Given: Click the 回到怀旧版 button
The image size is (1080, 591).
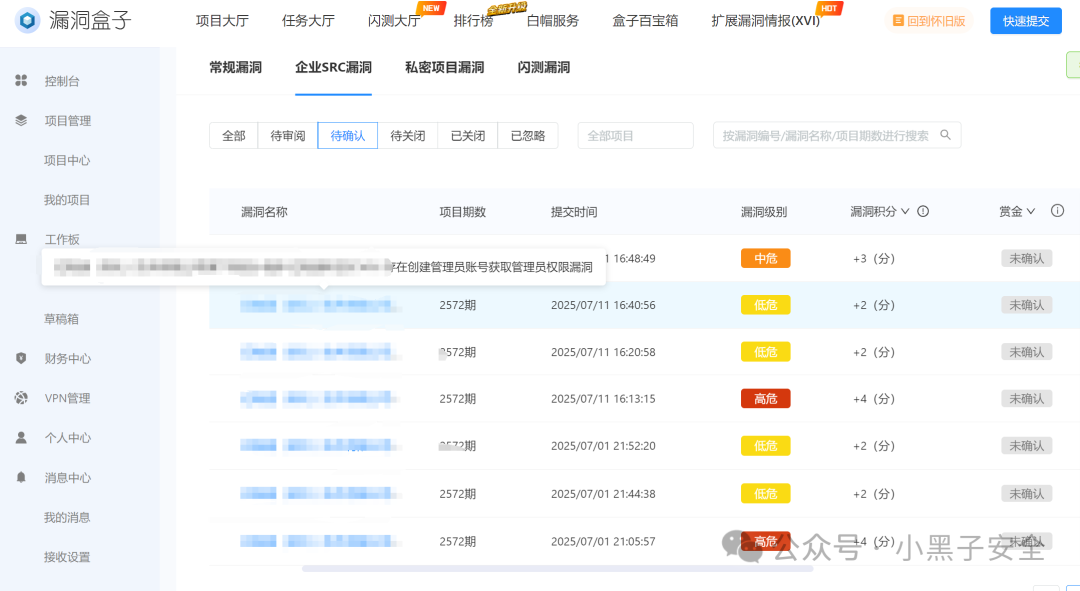Looking at the screenshot, I should pos(929,21).
